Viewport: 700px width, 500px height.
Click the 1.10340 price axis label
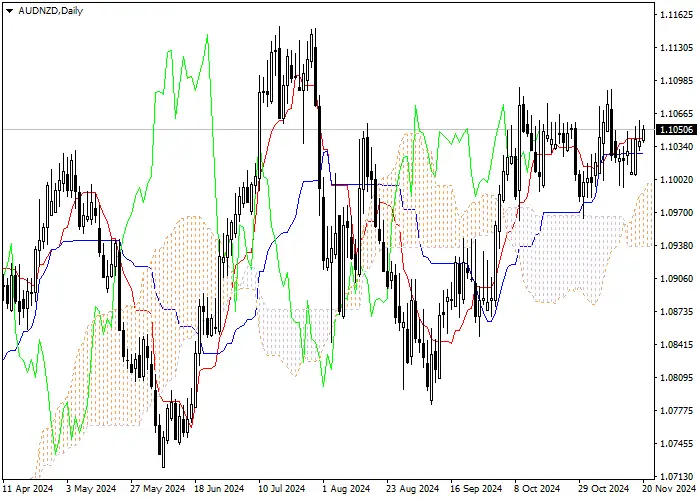point(676,147)
